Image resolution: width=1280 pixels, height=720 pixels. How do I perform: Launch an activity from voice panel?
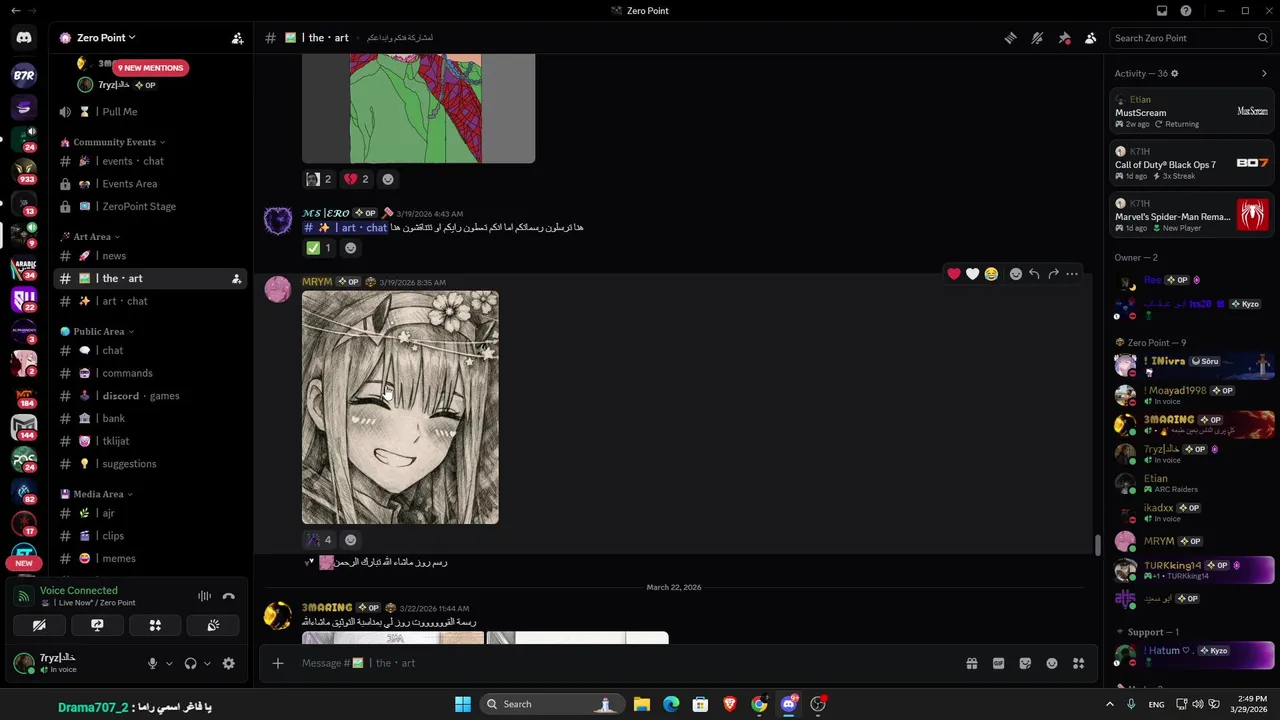coord(155,625)
